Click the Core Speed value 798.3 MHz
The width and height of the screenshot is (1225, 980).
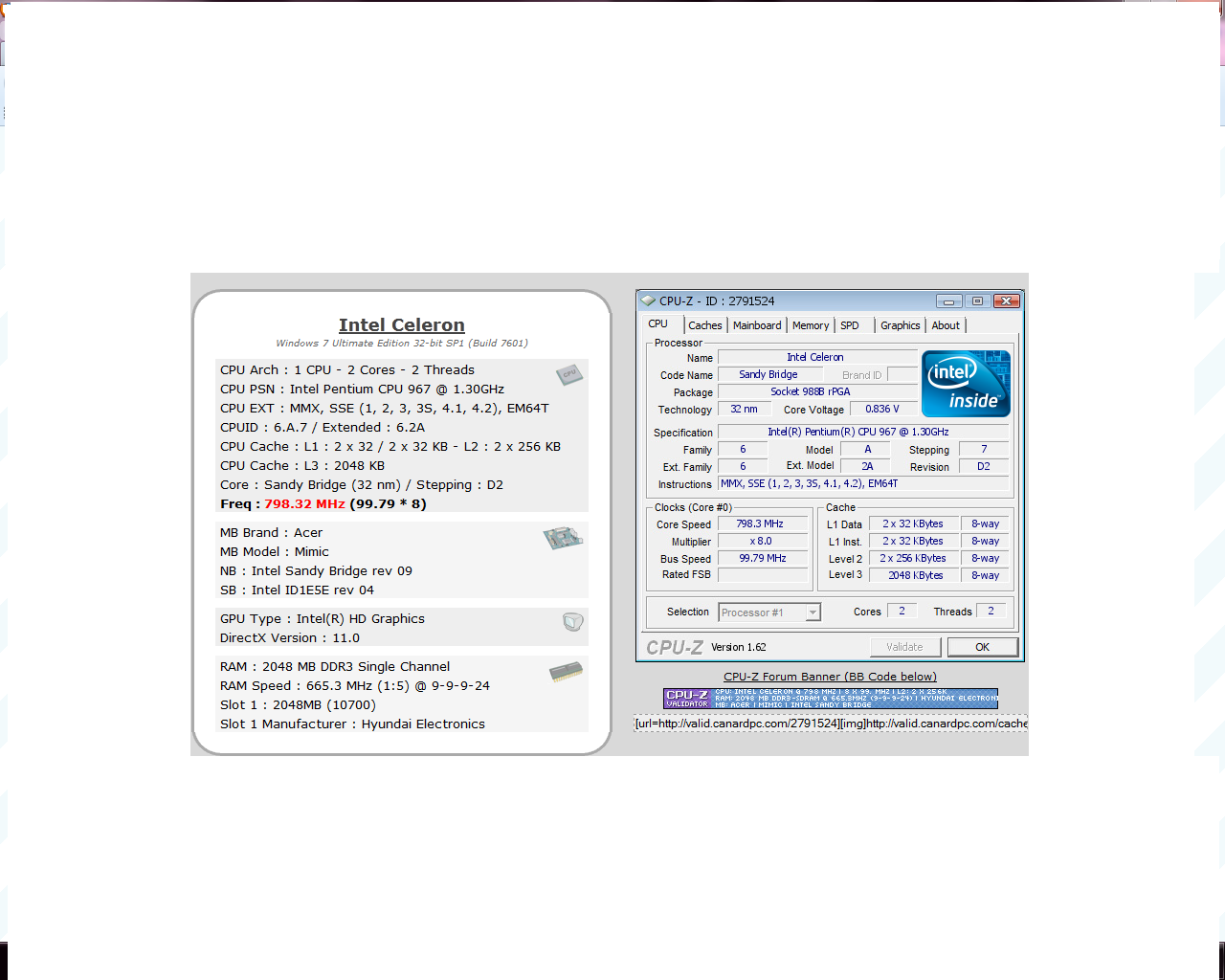(x=762, y=524)
